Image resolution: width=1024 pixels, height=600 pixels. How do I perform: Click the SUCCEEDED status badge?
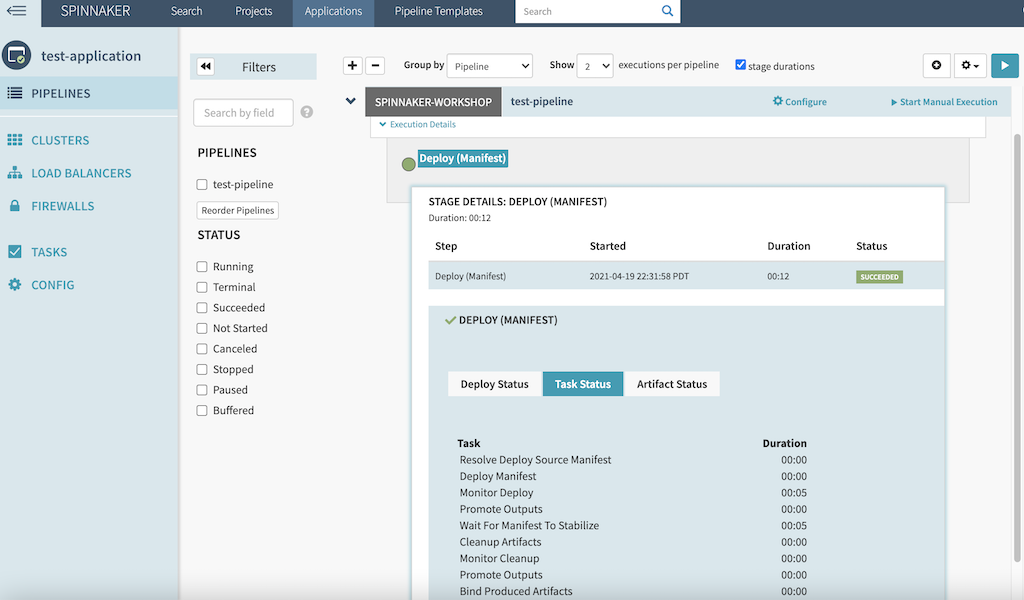(x=879, y=277)
